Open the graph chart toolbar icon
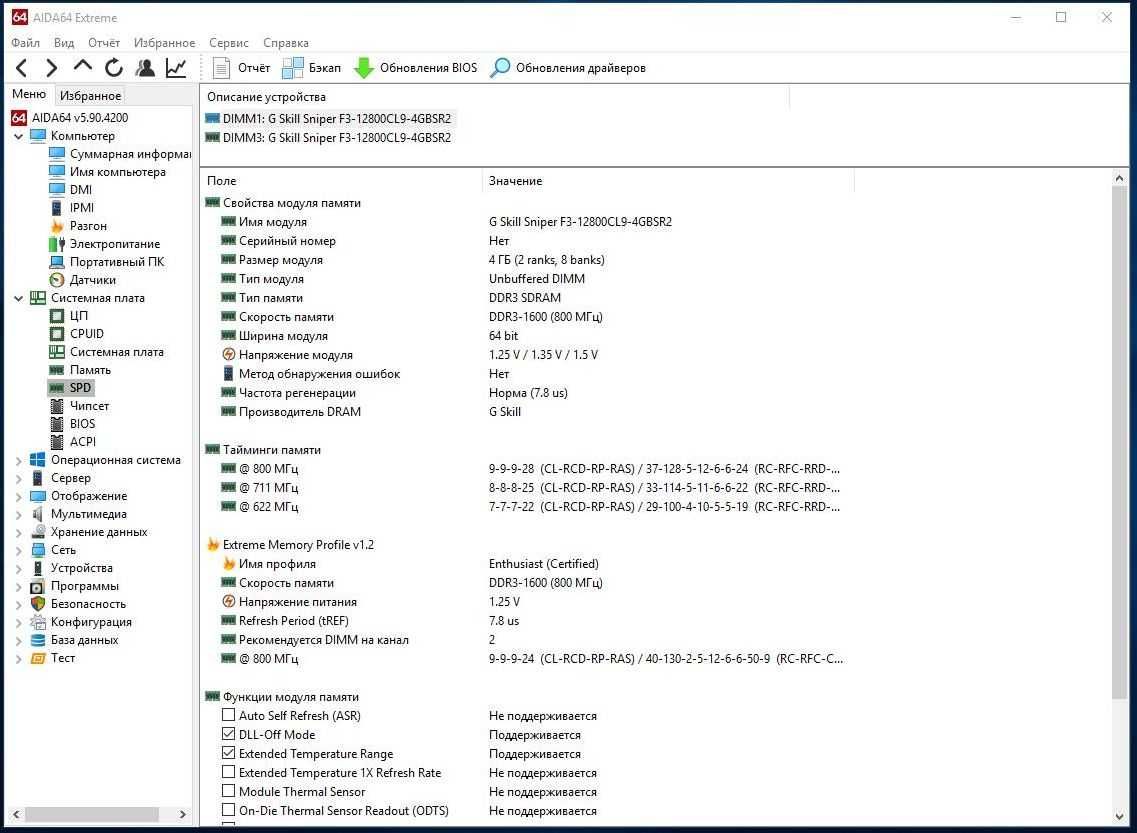Viewport: 1137px width, 833px height. [176, 68]
